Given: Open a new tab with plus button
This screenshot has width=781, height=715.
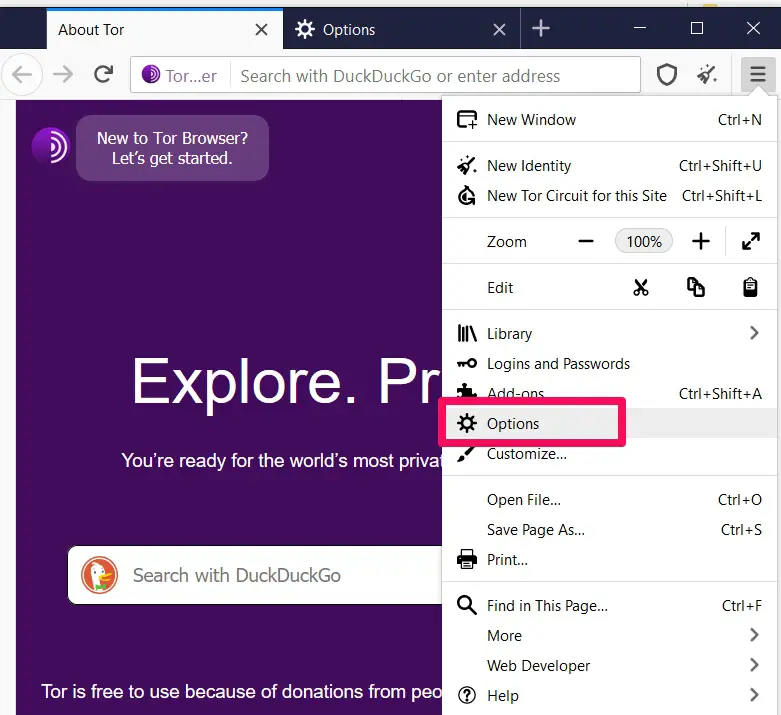Looking at the screenshot, I should pyautogui.click(x=541, y=28).
